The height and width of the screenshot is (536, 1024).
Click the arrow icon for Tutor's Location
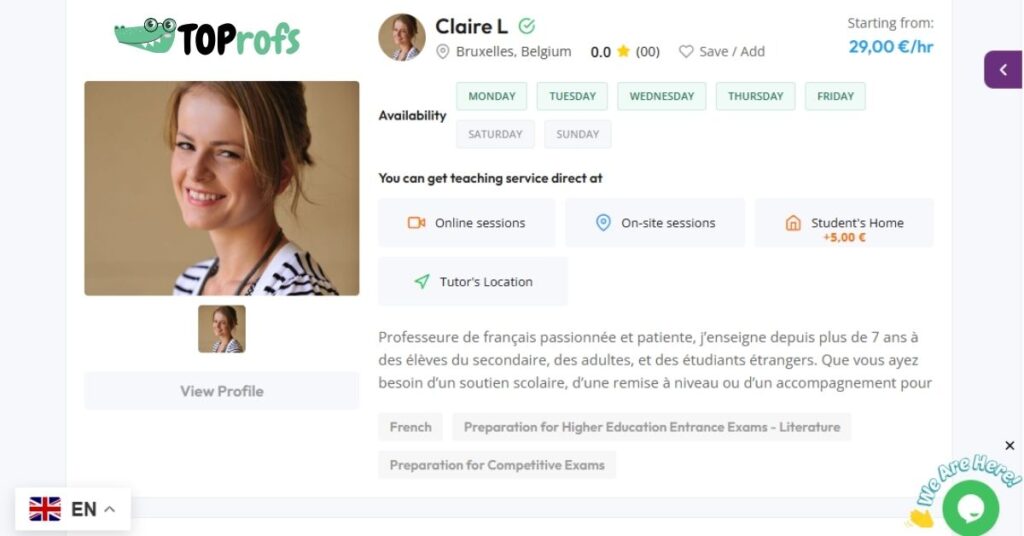[x=422, y=282]
